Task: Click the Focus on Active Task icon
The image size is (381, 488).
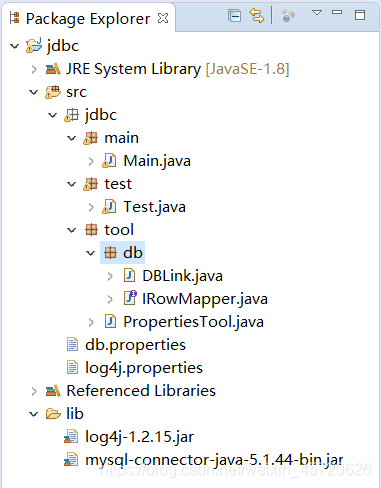Action: [x=288, y=16]
